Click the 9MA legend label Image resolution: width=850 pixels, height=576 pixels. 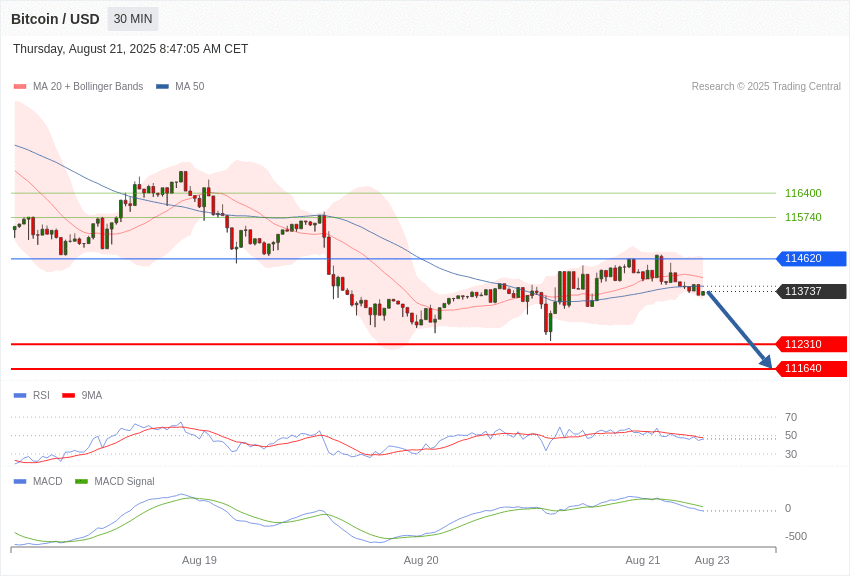tap(92, 396)
